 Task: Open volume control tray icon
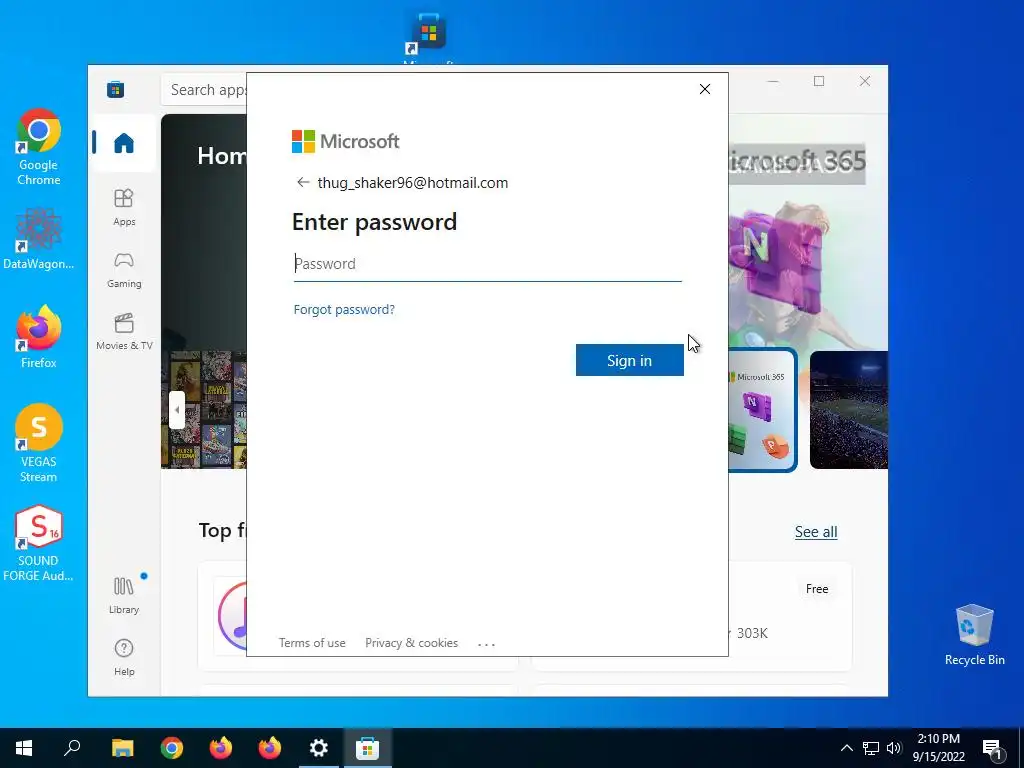894,748
